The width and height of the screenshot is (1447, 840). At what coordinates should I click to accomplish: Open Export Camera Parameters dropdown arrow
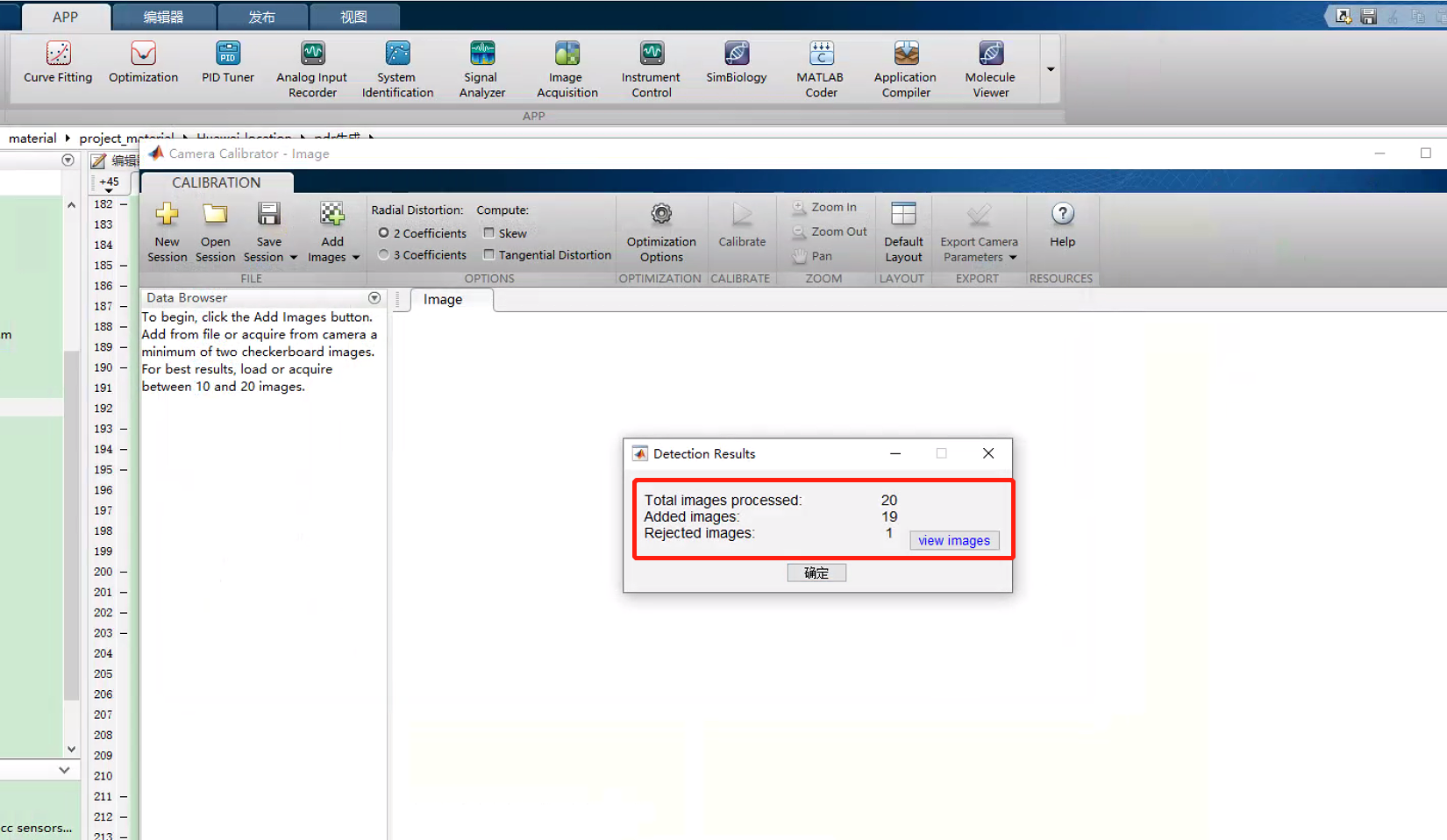coord(1013,258)
